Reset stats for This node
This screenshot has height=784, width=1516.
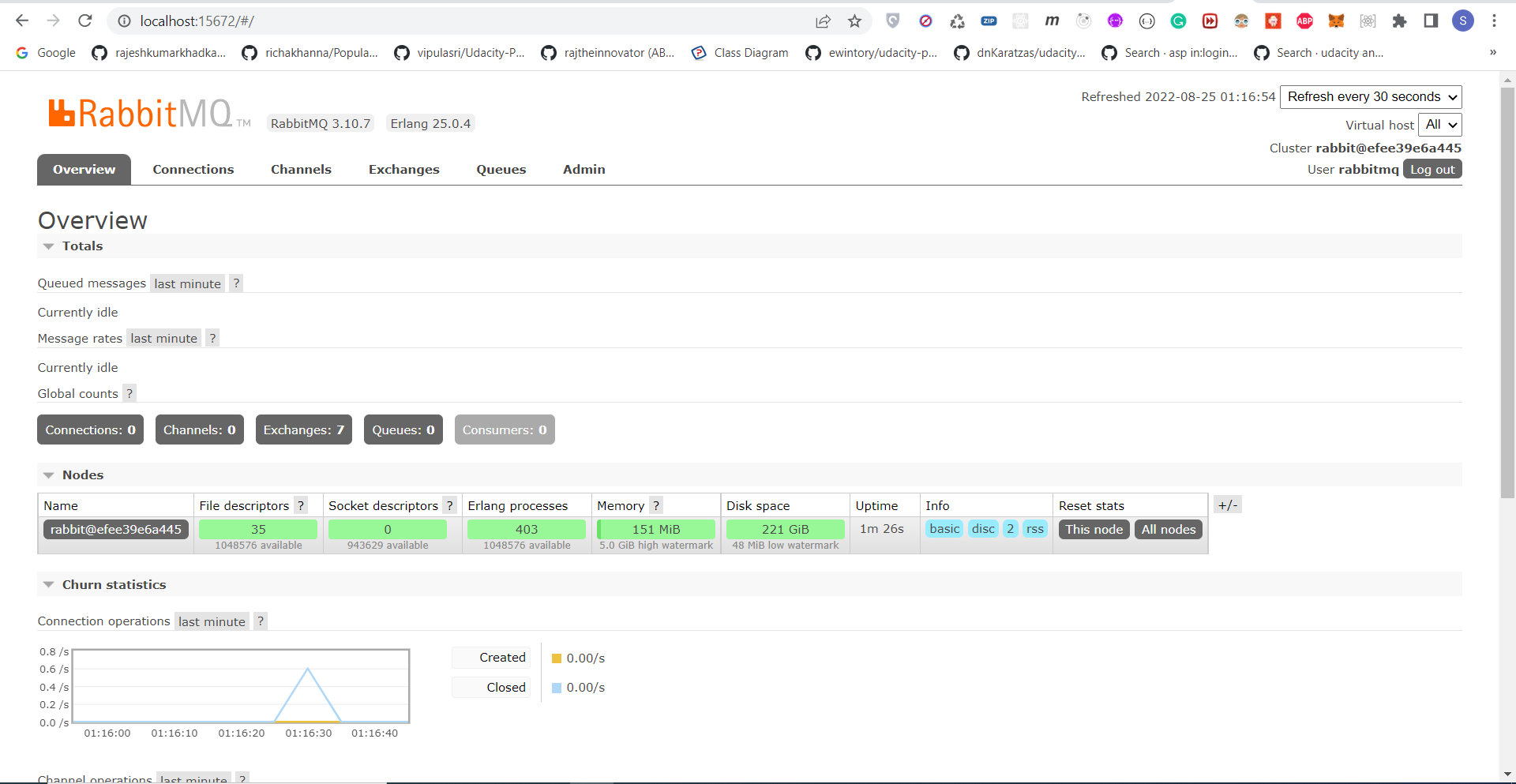pos(1094,529)
